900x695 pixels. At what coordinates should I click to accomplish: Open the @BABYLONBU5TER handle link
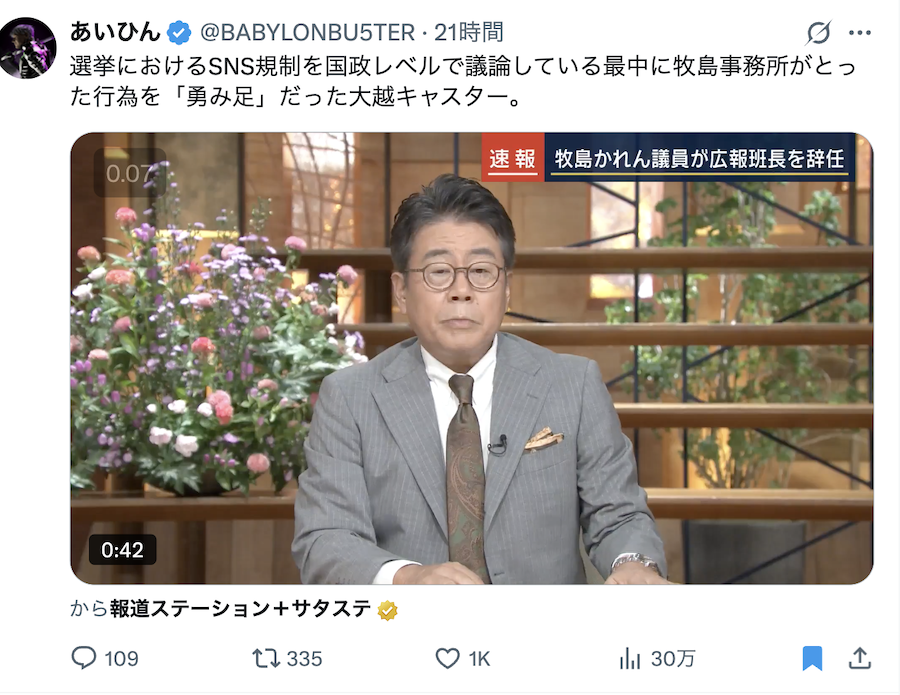coord(307,33)
